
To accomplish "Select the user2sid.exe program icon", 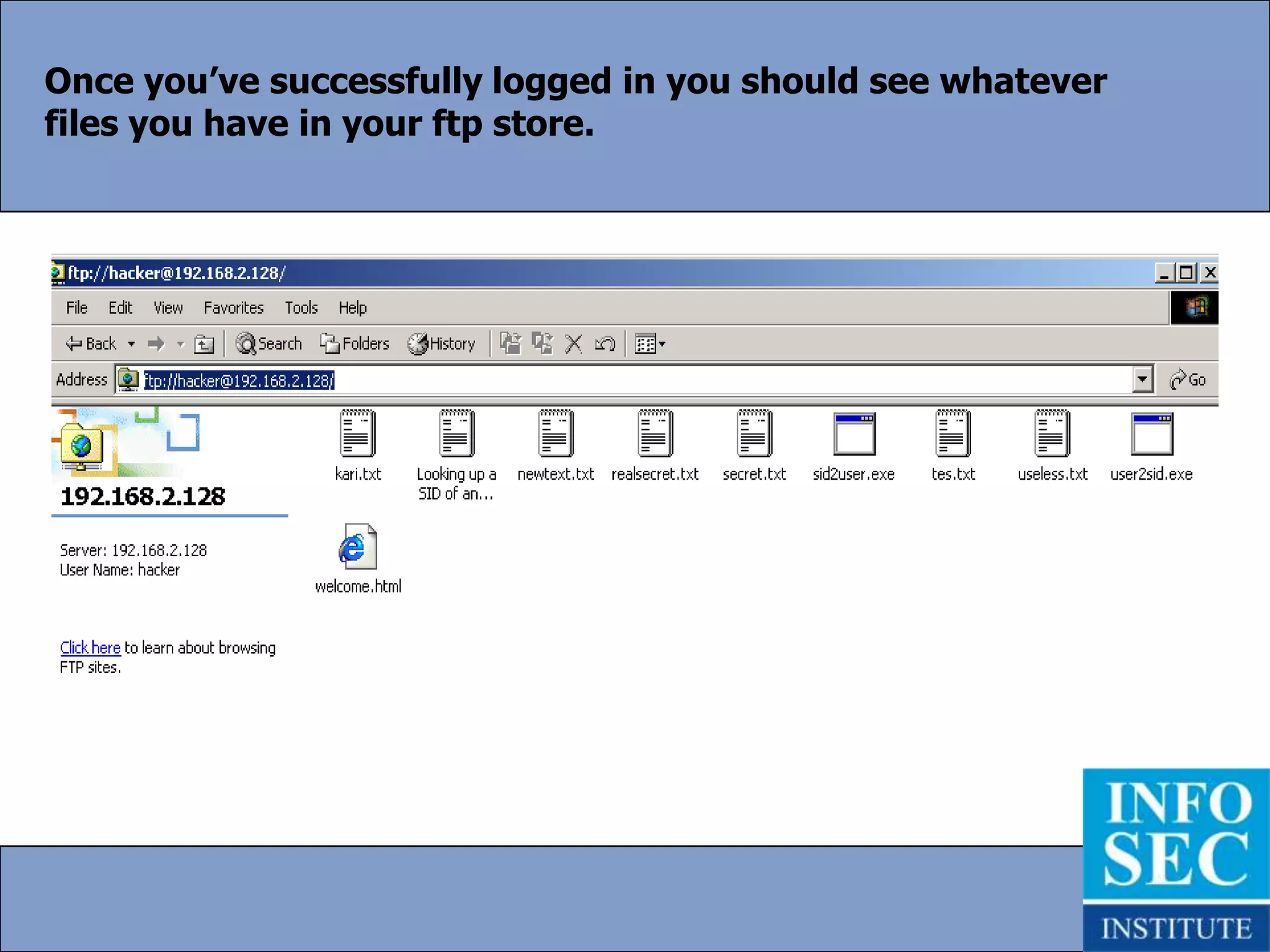I will (x=1152, y=434).
